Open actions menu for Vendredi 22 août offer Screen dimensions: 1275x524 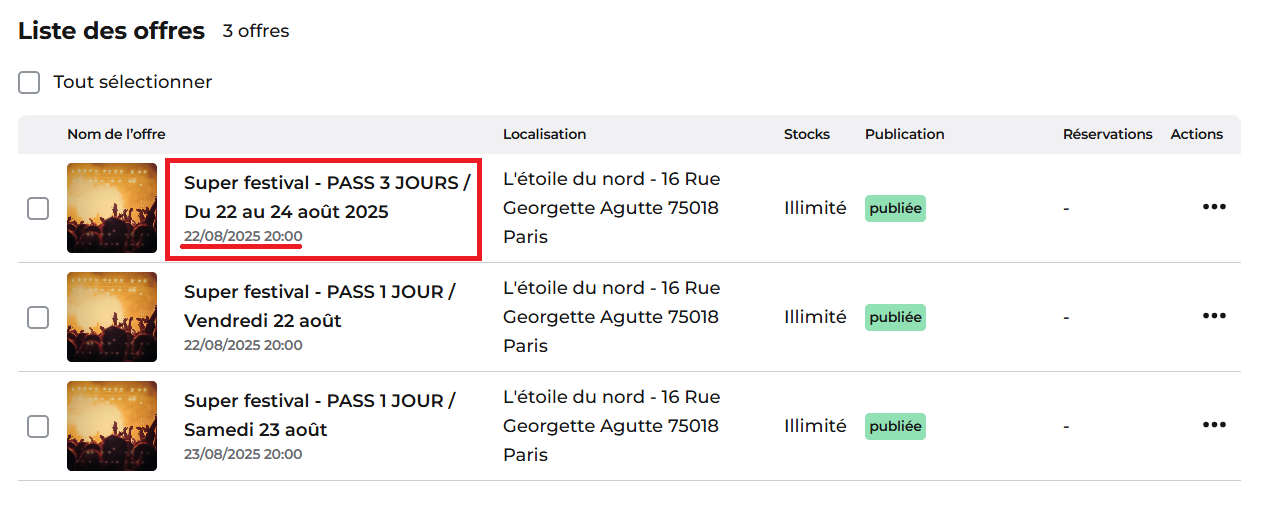click(1214, 316)
